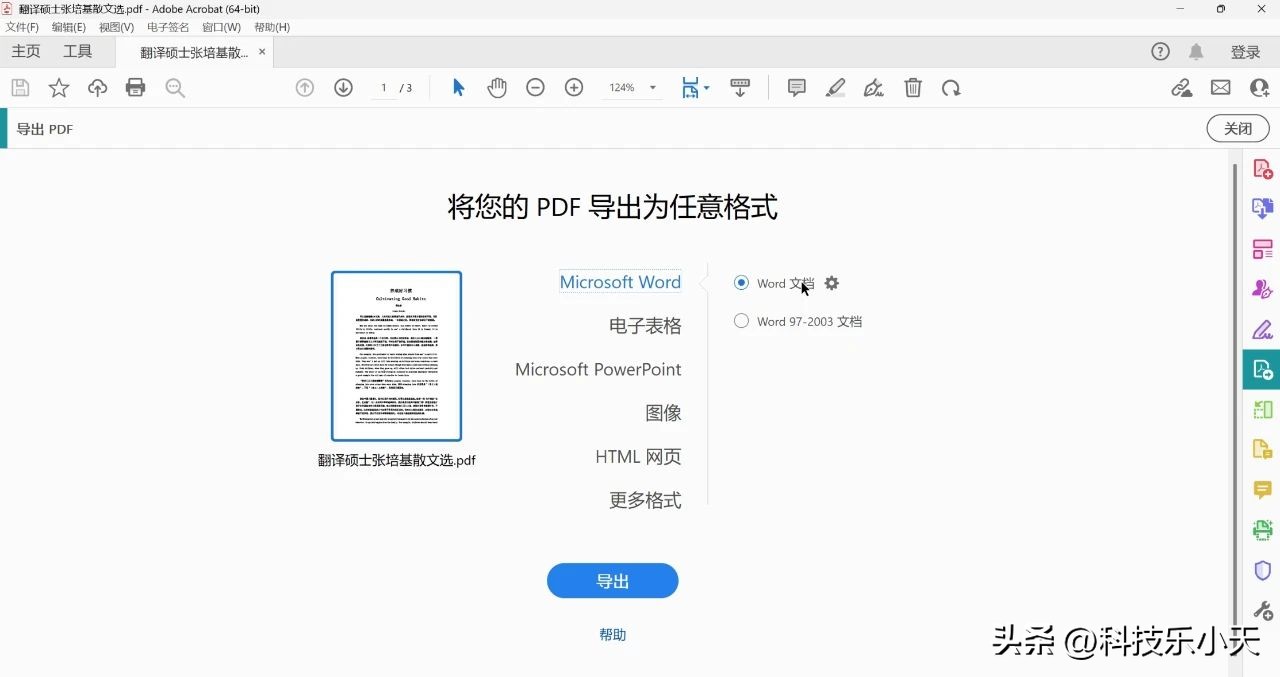1280x677 pixels.
Task: Open the Protect shield tool
Action: click(1261, 570)
